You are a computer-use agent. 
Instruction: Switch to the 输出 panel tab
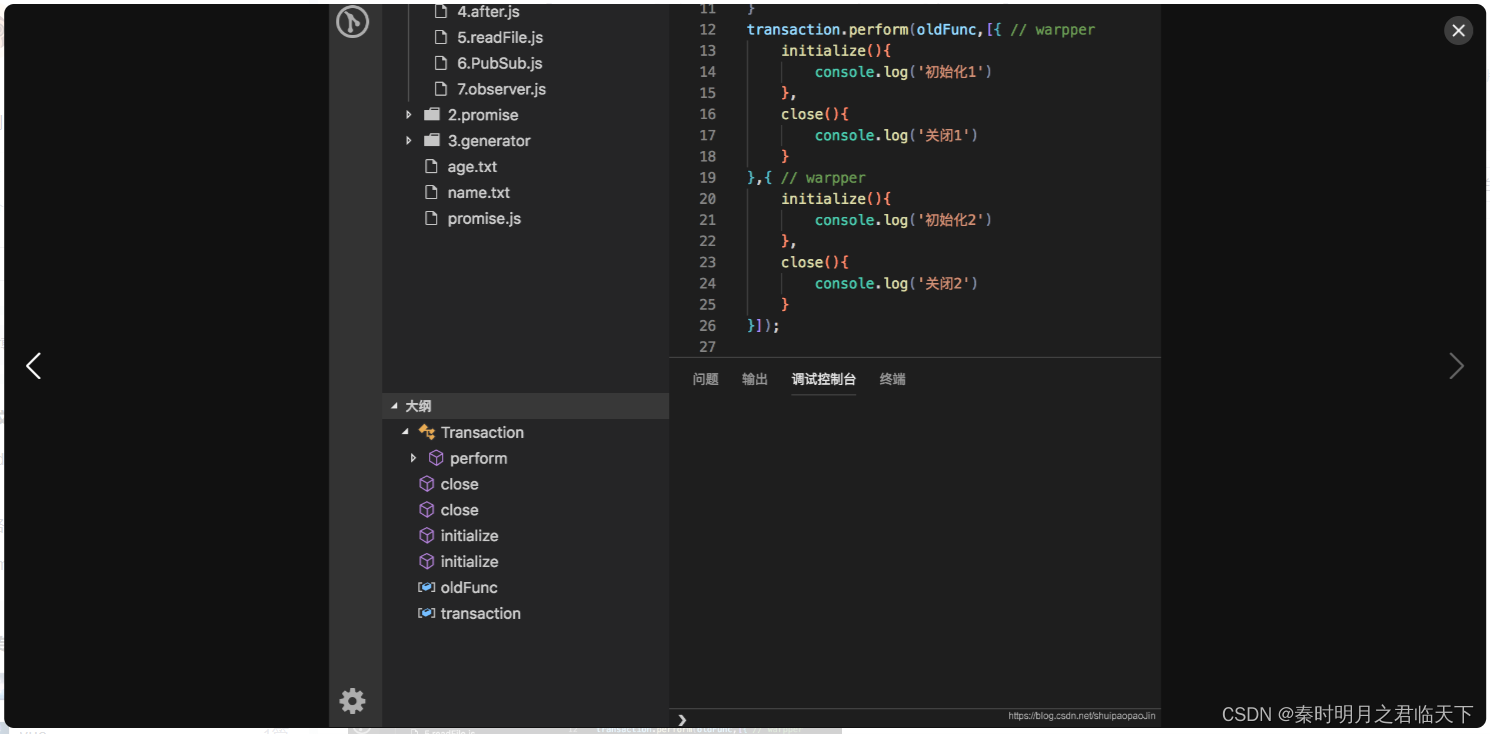[755, 379]
